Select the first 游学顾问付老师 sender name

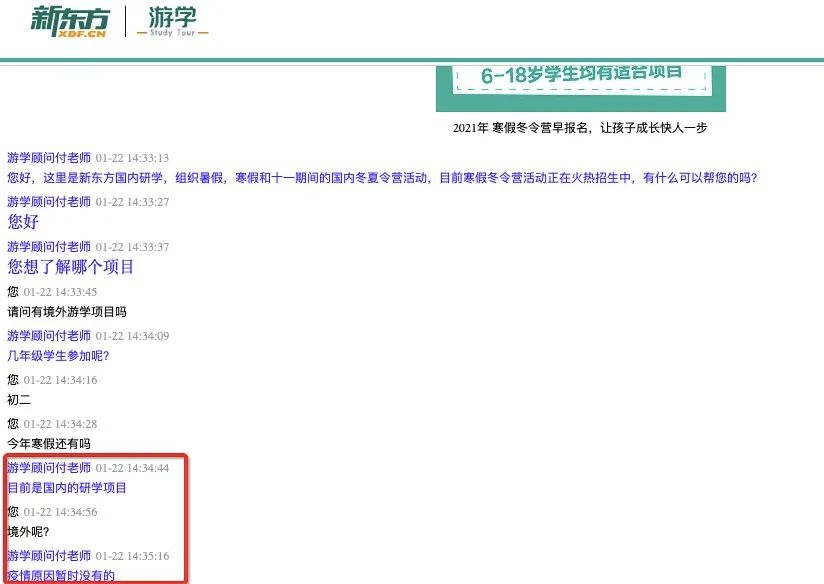click(x=47, y=157)
